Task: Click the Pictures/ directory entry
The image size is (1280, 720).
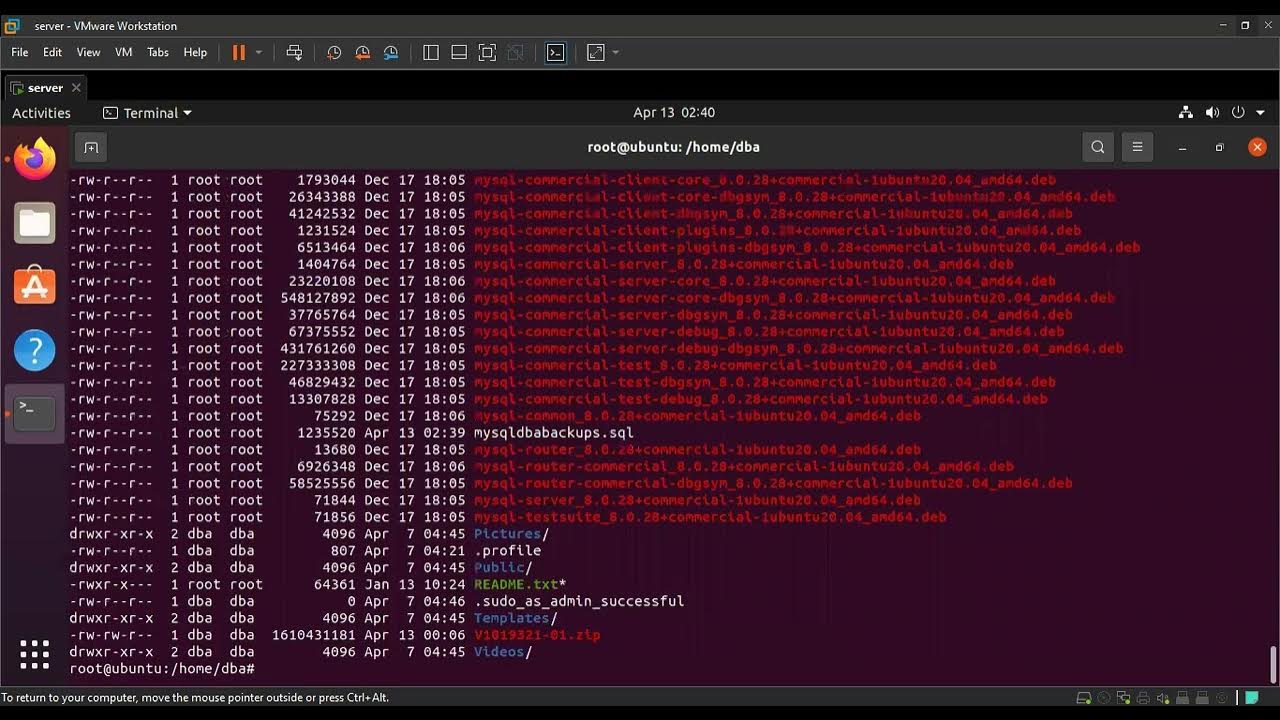Action: [x=511, y=534]
